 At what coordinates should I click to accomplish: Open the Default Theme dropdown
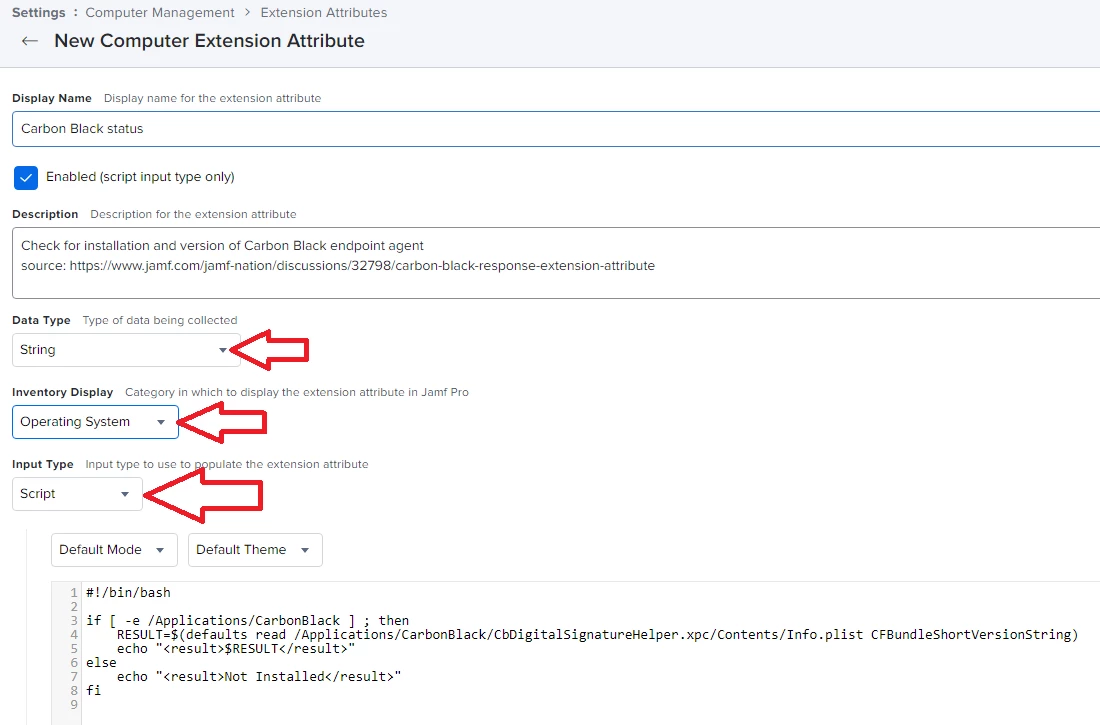coord(255,550)
